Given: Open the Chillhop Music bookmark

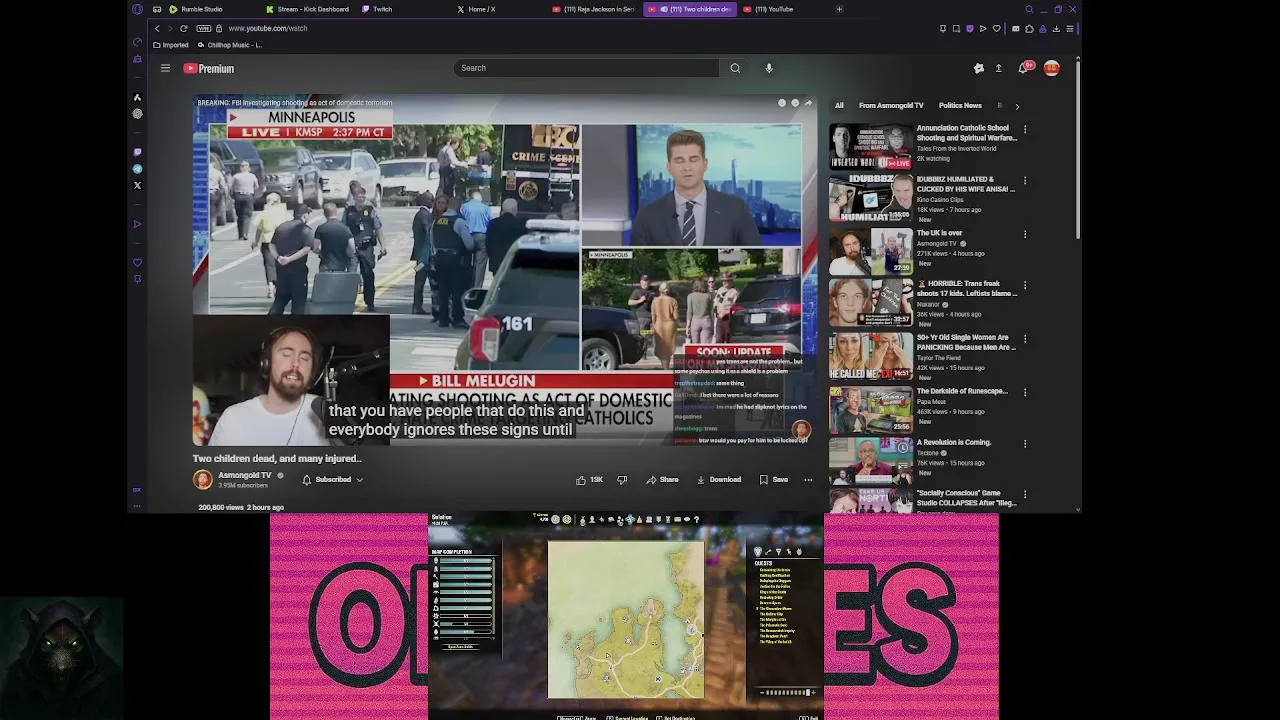Looking at the screenshot, I should 230,45.
